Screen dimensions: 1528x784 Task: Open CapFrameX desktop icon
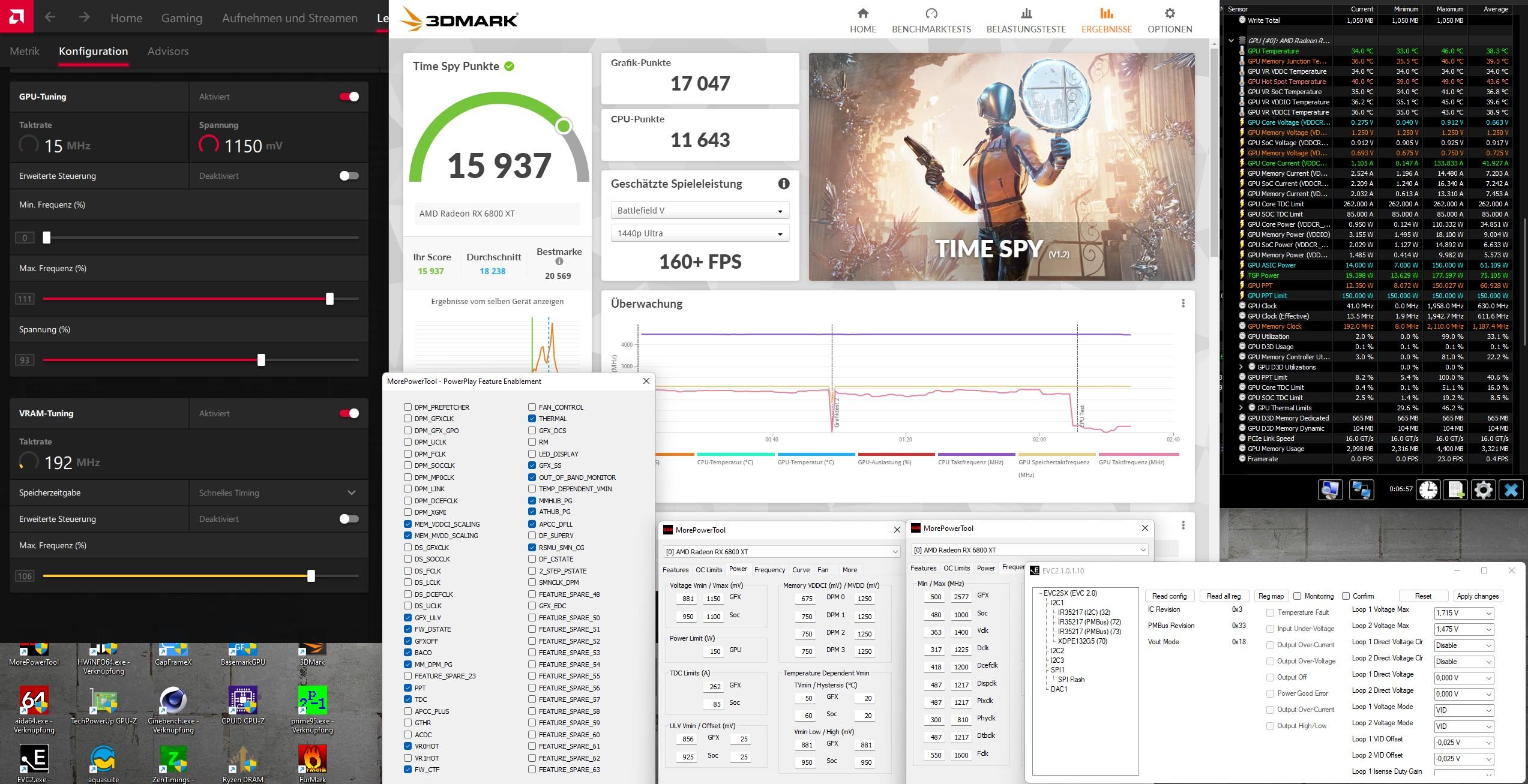coord(173,655)
